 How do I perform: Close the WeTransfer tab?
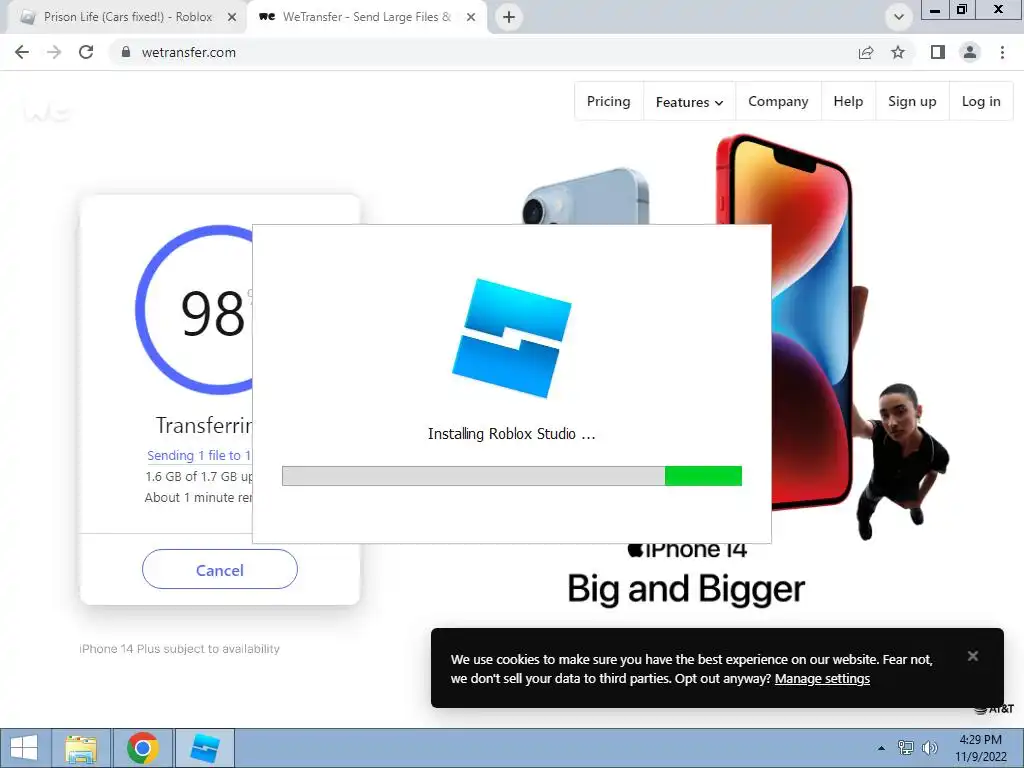(471, 17)
